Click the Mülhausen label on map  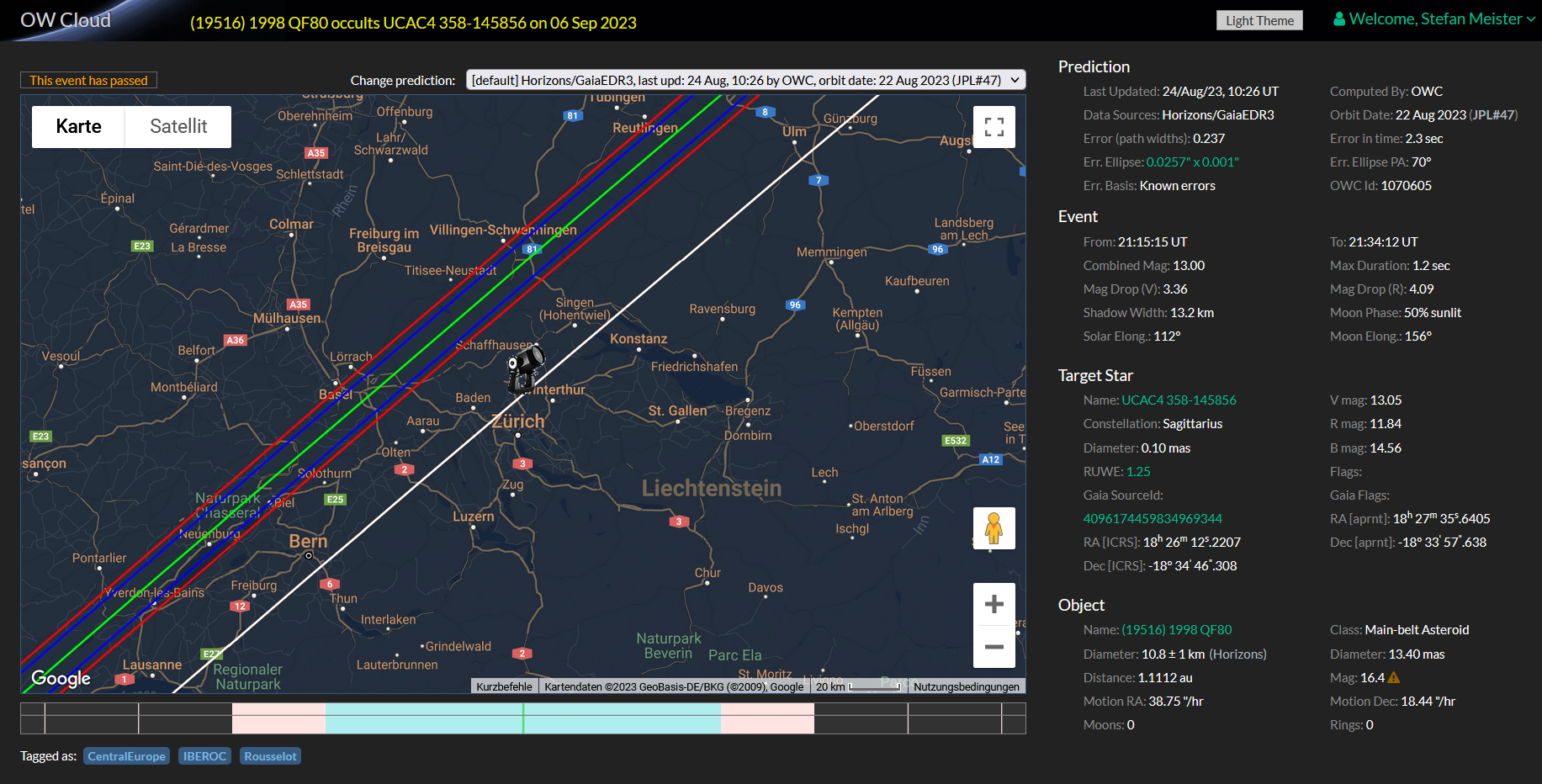[287, 318]
